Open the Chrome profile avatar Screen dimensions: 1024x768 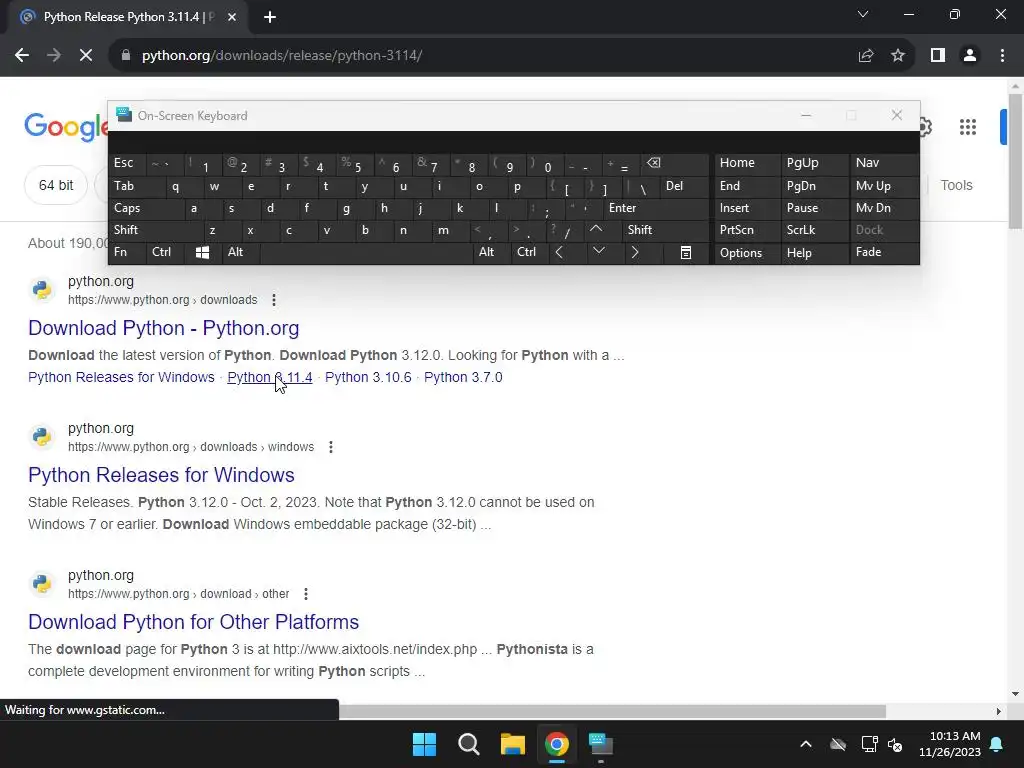click(x=970, y=56)
